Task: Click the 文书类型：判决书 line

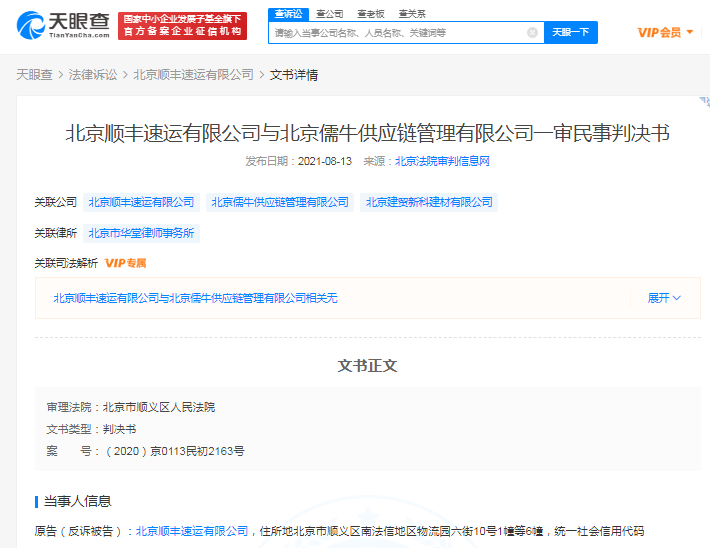Action: pyautogui.click(x=91, y=429)
